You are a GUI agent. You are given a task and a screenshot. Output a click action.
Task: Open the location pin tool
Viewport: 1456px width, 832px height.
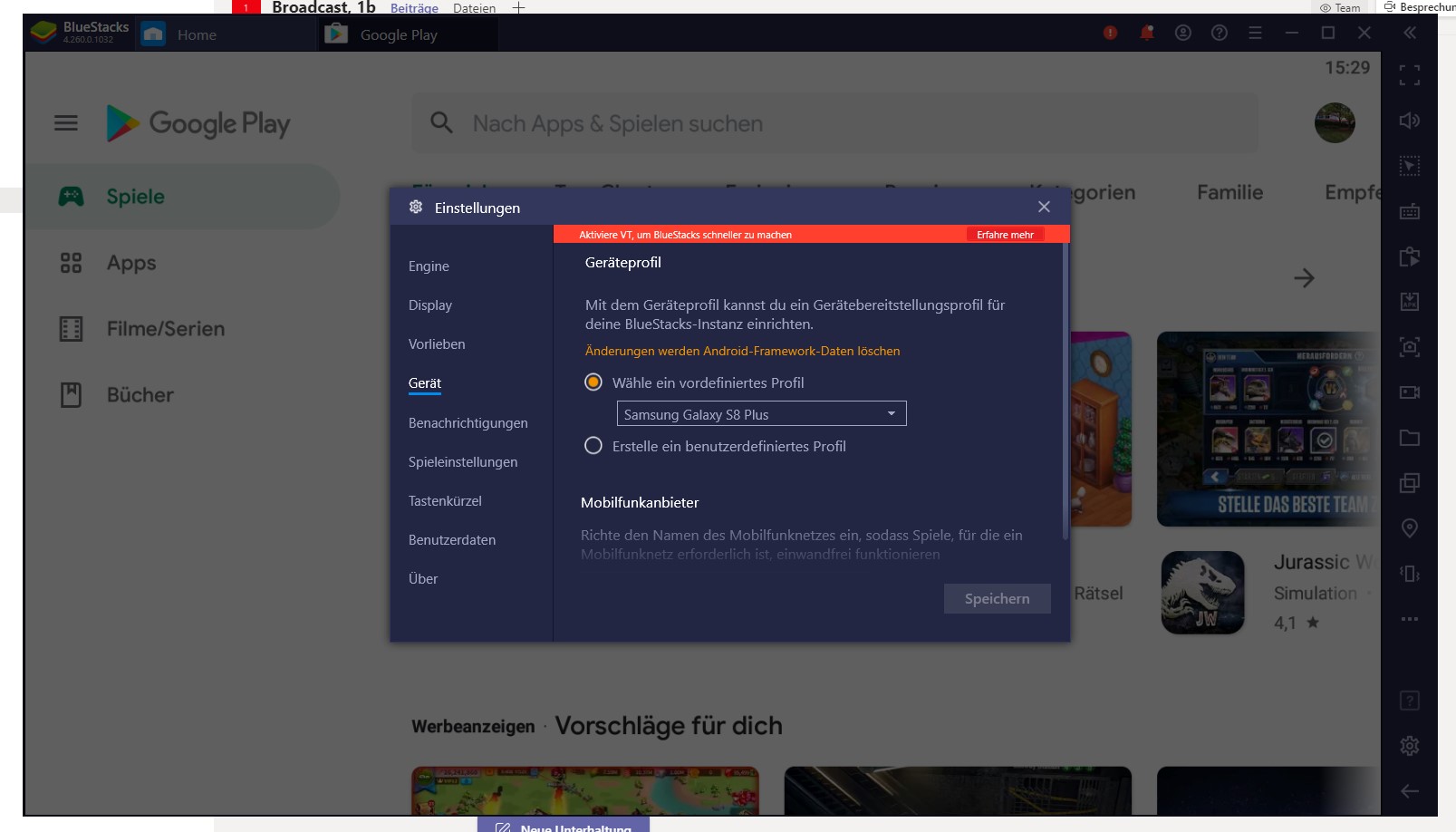coord(1409,528)
